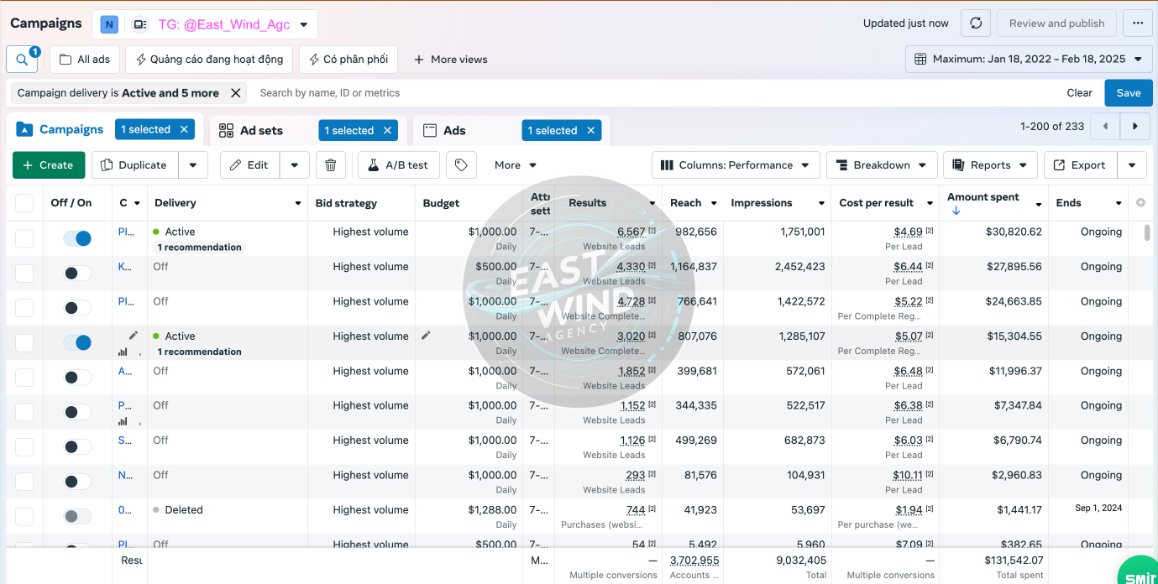
Task: Click the Create button
Action: coord(49,165)
